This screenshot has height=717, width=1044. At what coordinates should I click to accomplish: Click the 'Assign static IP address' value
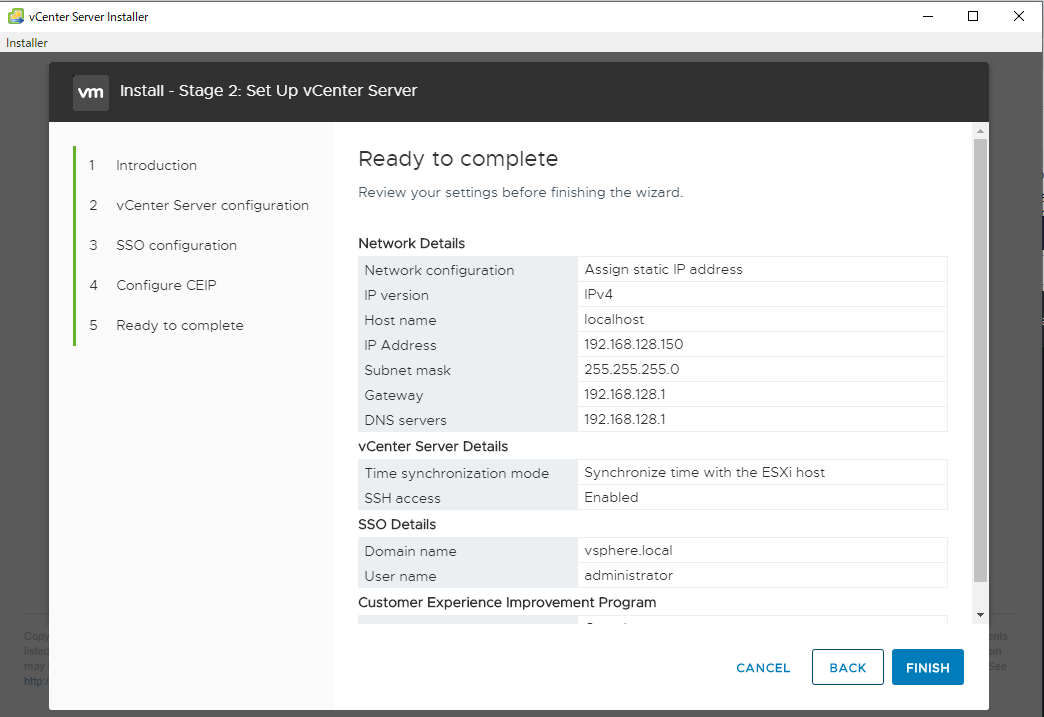(x=663, y=269)
